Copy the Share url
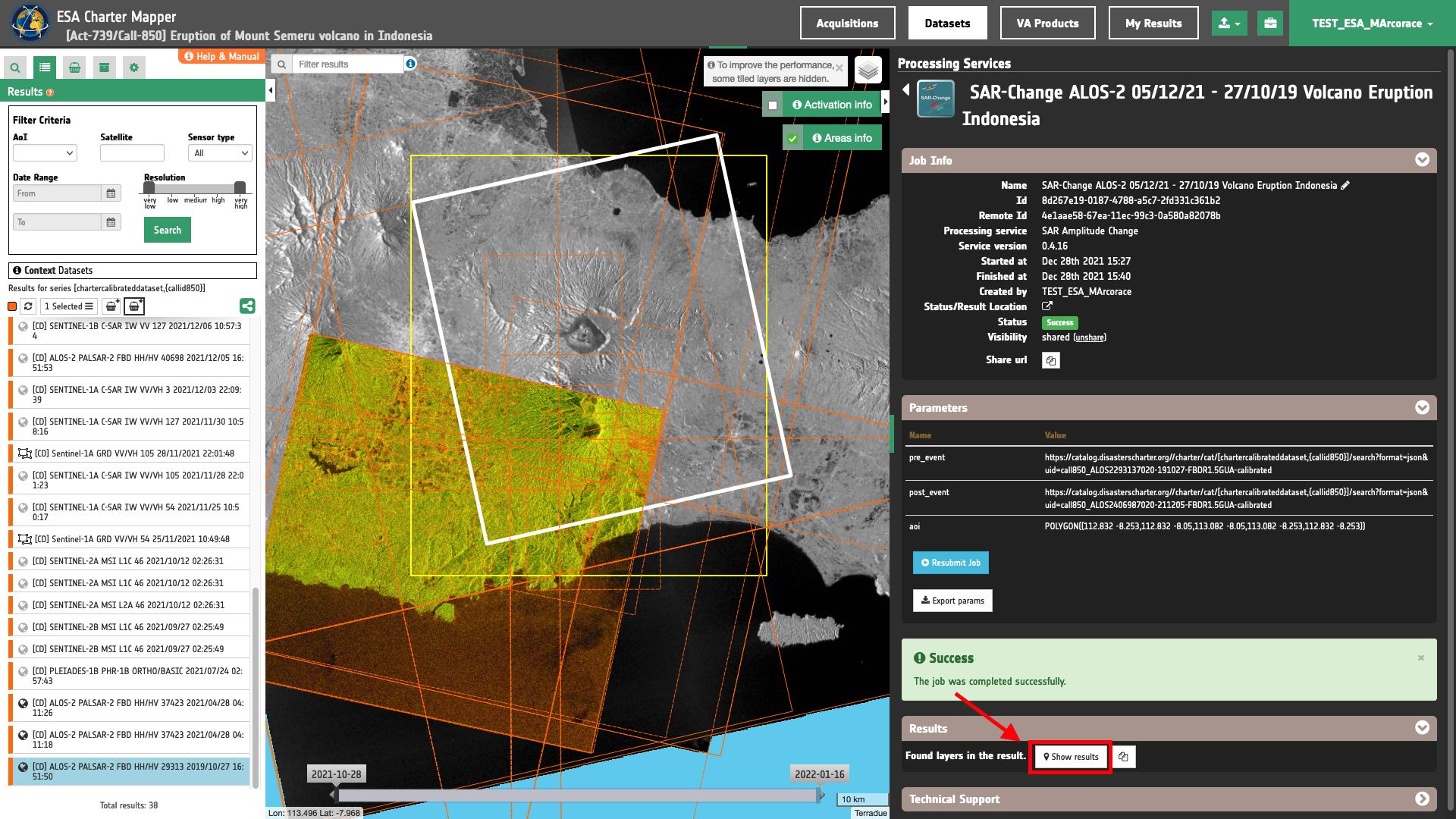Viewport: 1456px width, 819px height. (1051, 360)
